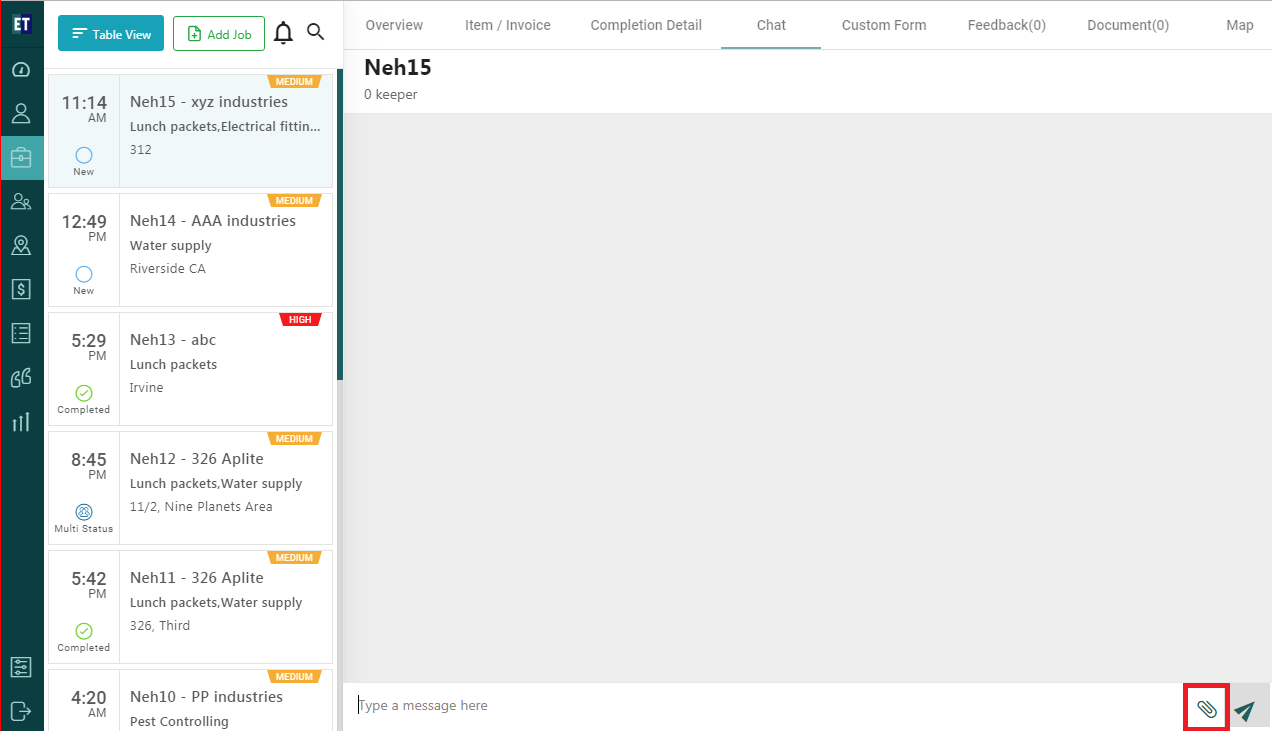The width and height of the screenshot is (1272, 731).
Task: Click the MEDIUM priority badge on Neh15
Action: (x=294, y=82)
